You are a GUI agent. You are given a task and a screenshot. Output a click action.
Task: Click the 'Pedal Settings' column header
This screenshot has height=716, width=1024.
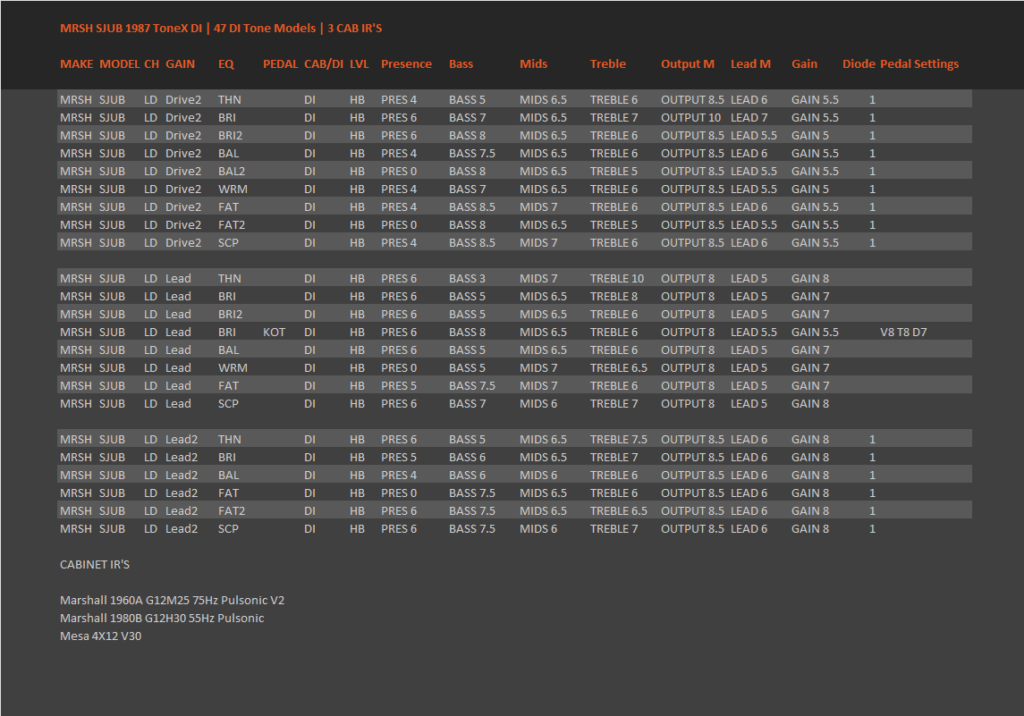920,64
